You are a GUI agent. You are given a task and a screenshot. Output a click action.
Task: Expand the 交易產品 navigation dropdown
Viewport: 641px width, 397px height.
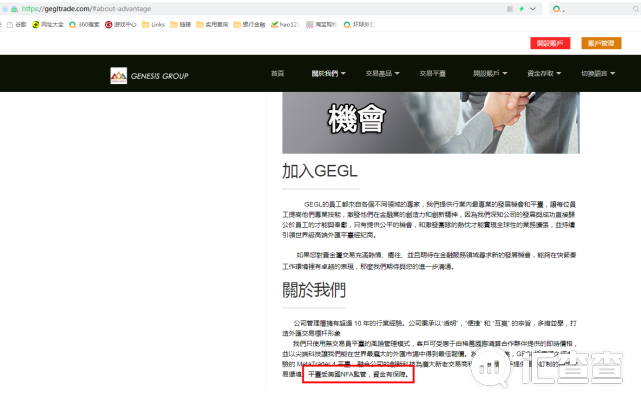(x=382, y=74)
